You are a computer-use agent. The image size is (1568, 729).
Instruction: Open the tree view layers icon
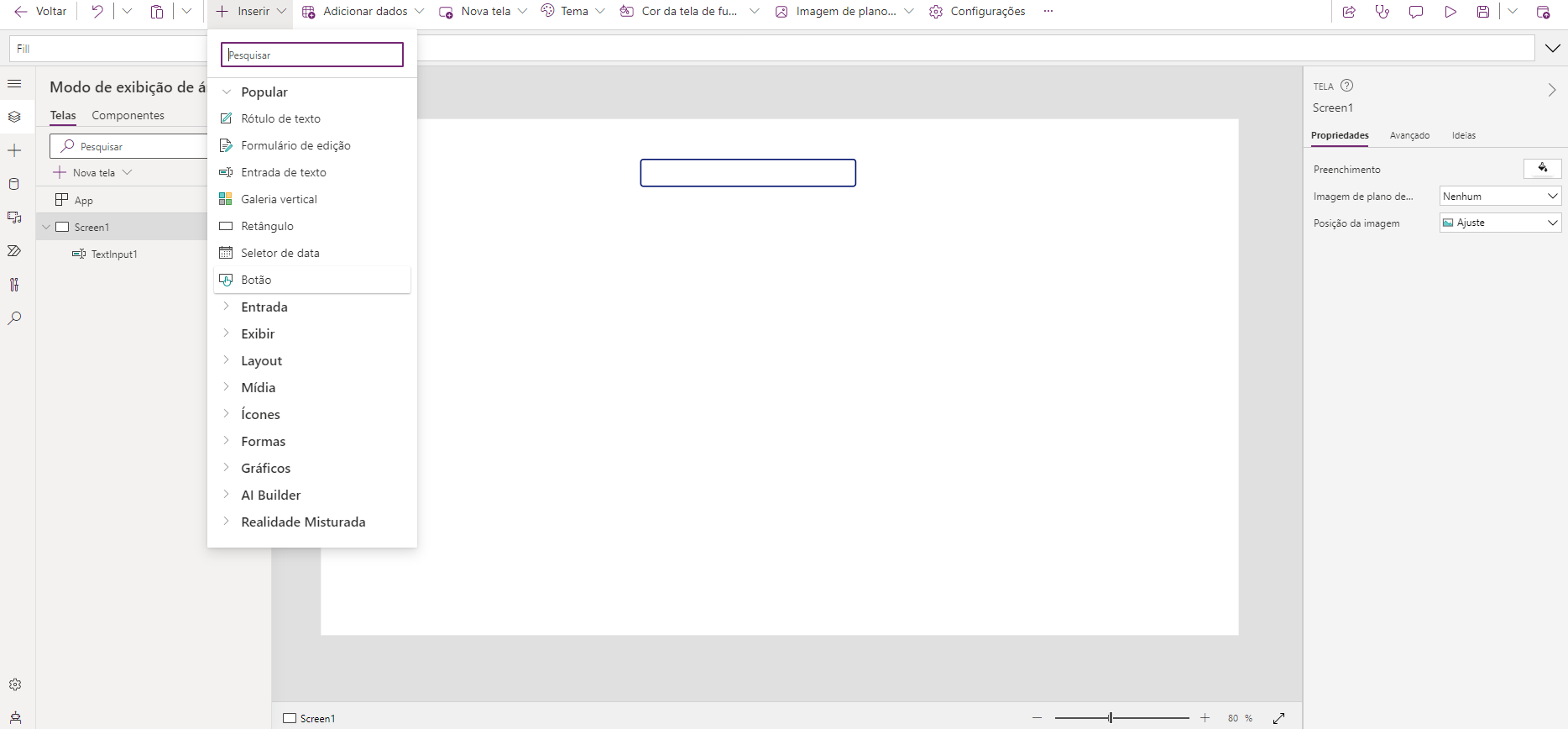(14, 117)
